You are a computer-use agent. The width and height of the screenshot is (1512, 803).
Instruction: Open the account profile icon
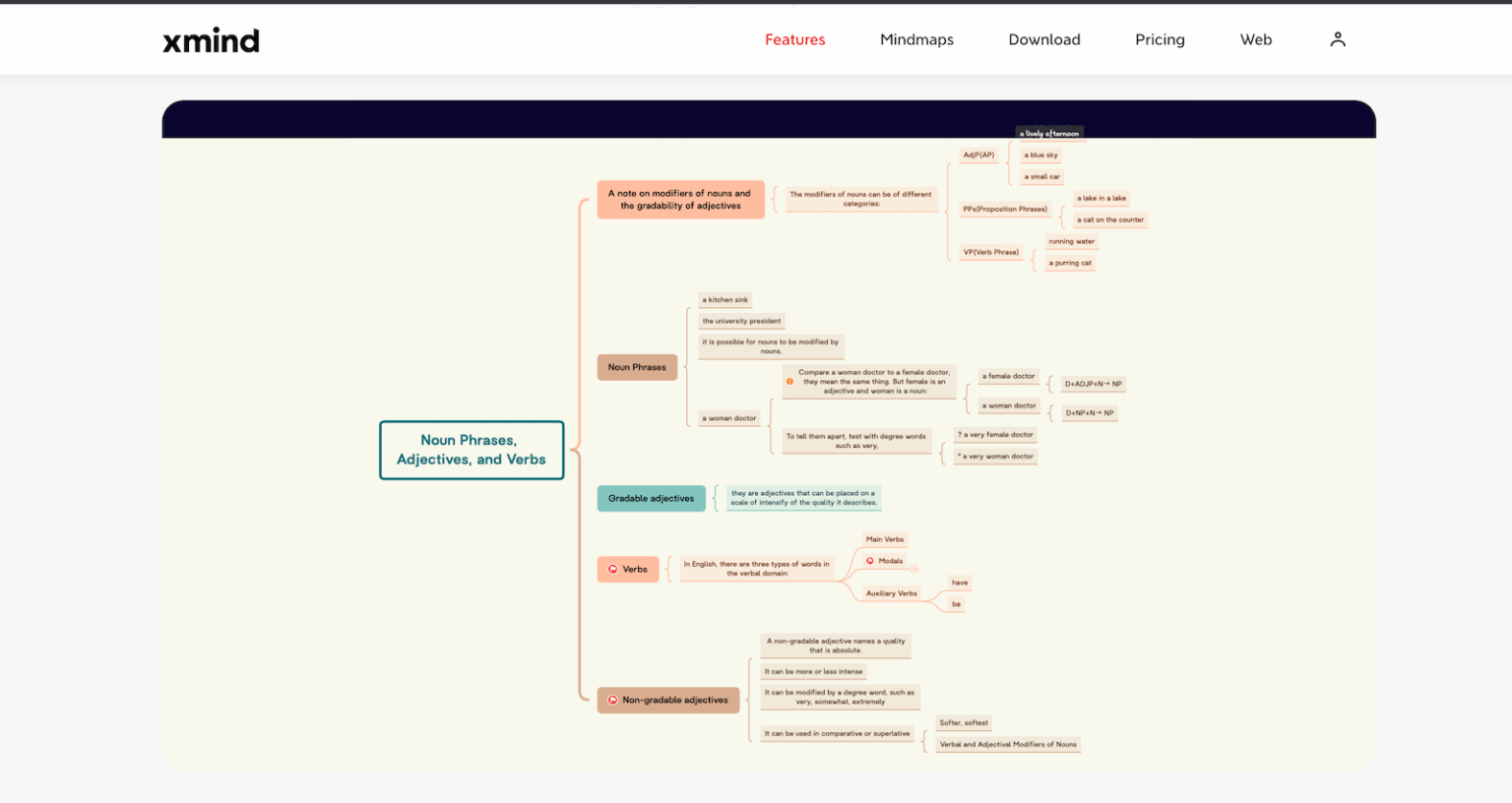pos(1338,38)
